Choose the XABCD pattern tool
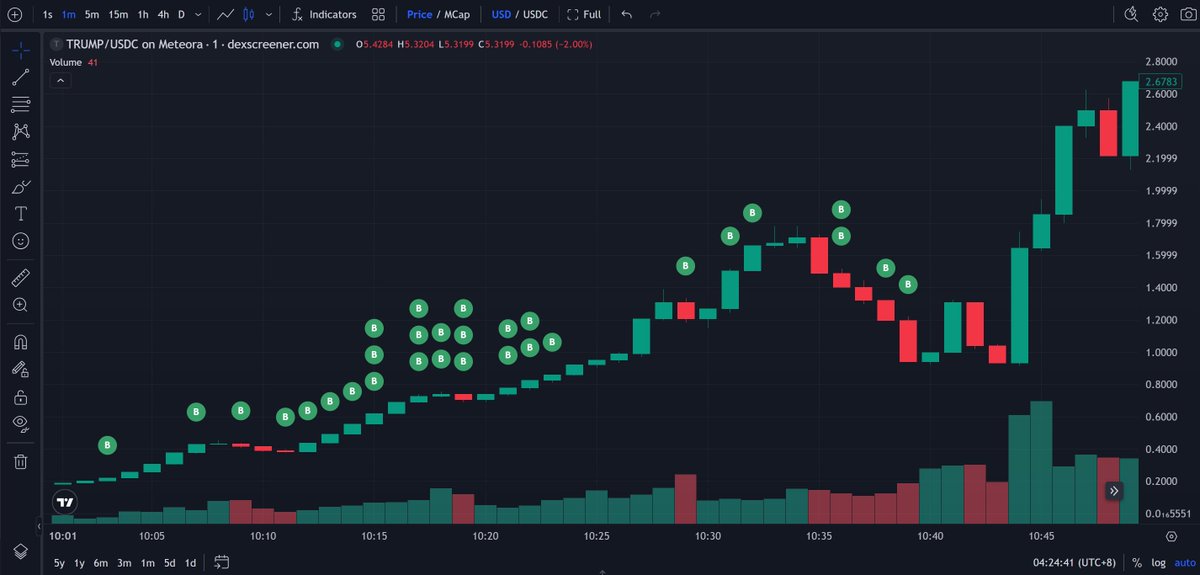 click(x=21, y=132)
